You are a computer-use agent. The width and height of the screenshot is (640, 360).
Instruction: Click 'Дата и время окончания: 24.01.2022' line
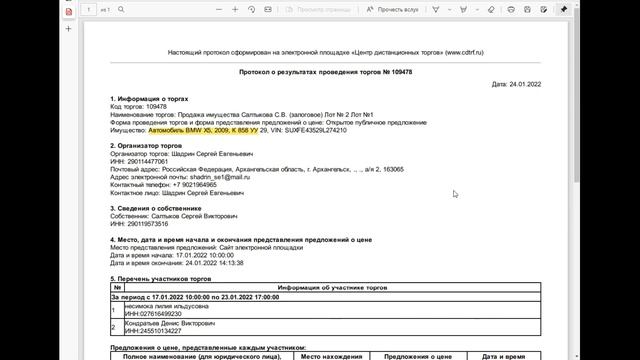(x=177, y=263)
